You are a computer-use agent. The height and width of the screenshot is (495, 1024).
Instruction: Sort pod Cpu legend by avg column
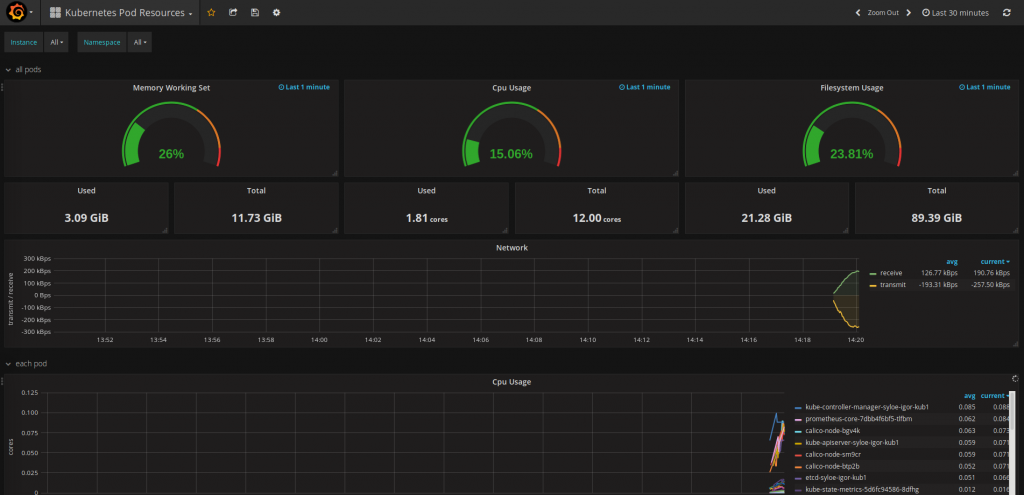[970, 396]
